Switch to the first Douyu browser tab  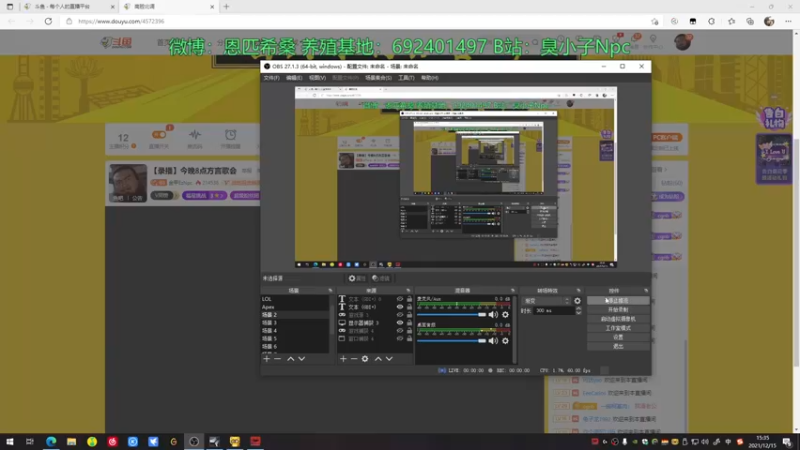[69, 7]
